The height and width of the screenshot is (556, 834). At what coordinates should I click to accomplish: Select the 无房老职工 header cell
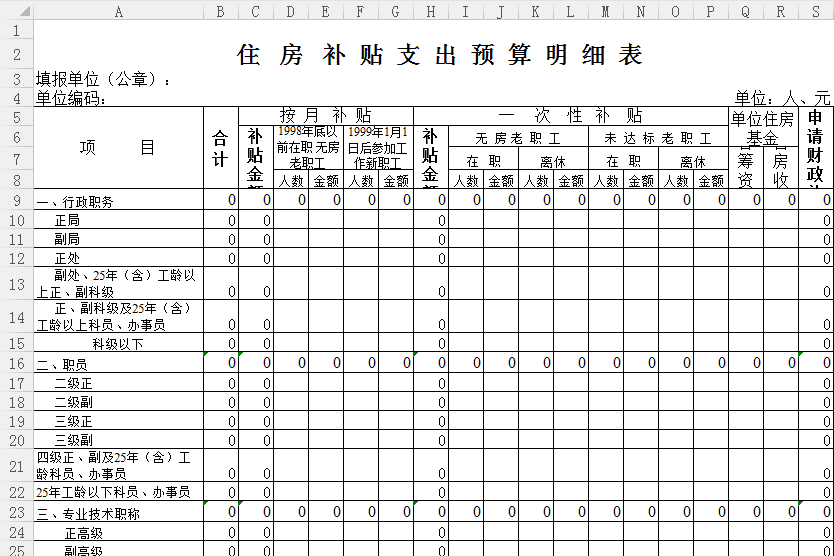[x=517, y=138]
